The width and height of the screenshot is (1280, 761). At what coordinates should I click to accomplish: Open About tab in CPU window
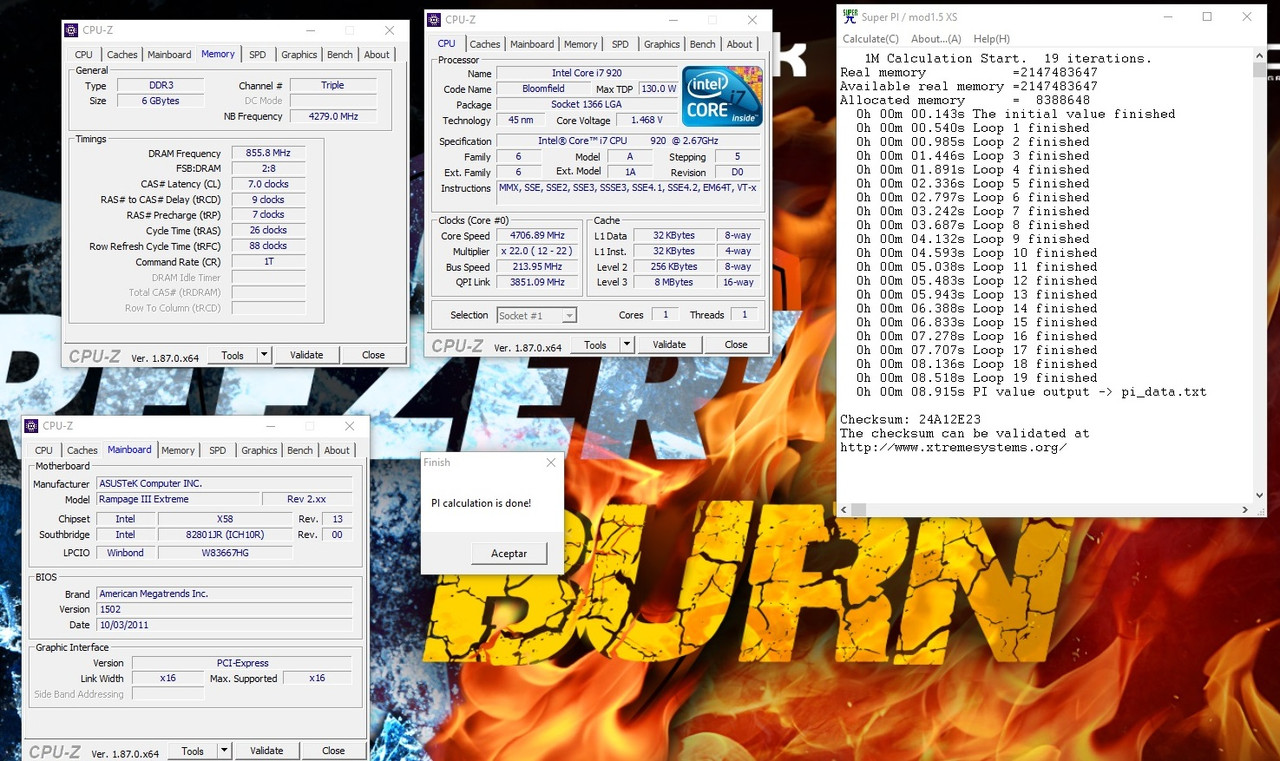click(x=740, y=44)
